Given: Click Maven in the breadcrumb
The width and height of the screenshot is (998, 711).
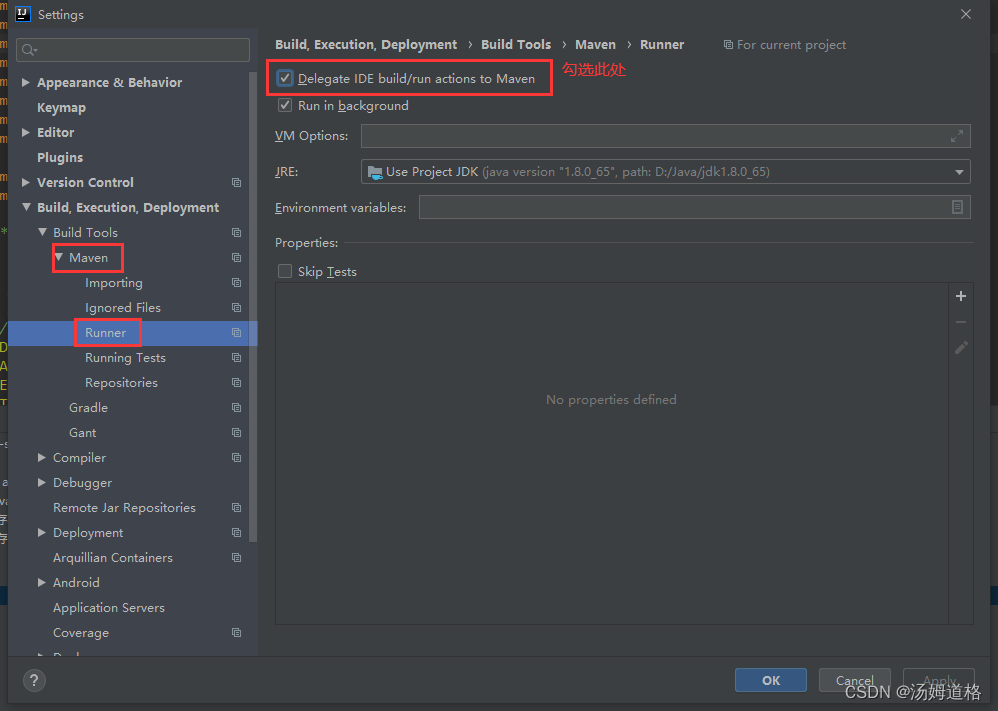Looking at the screenshot, I should pyautogui.click(x=595, y=45).
